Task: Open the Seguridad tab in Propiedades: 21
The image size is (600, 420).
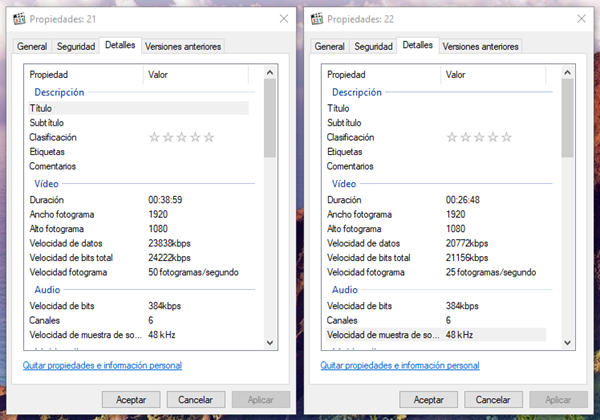Action: click(x=76, y=46)
